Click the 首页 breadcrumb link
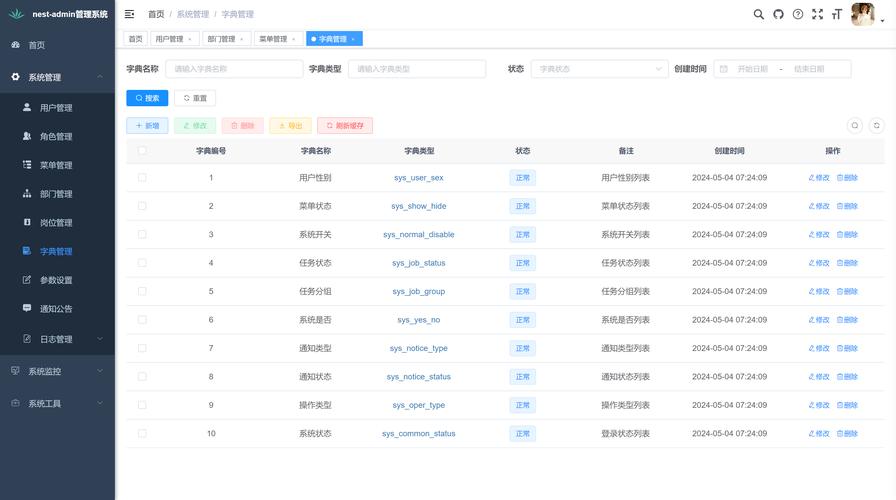Viewport: 896px width, 500px height. click(156, 14)
